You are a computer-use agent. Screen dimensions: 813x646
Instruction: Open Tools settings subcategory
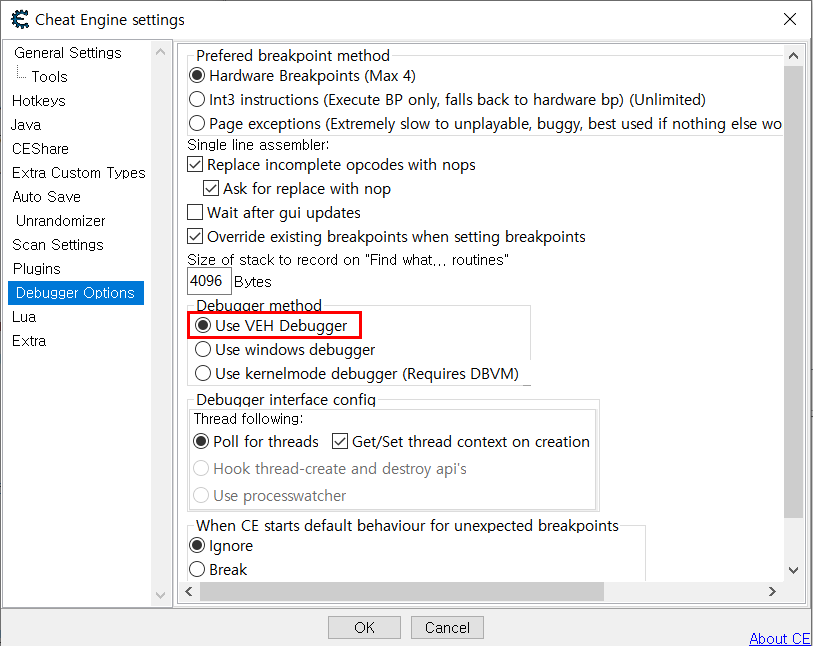[x=49, y=77]
